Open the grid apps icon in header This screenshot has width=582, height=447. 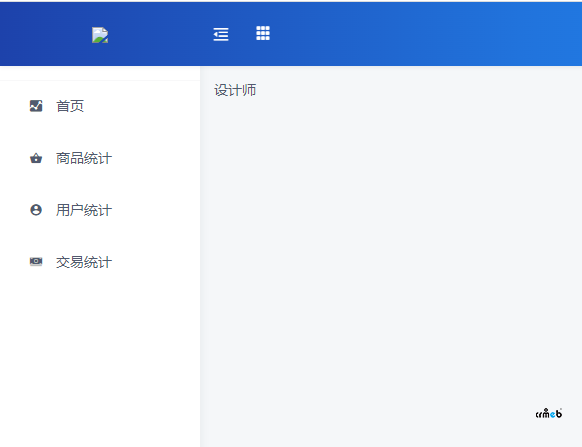pos(263,33)
